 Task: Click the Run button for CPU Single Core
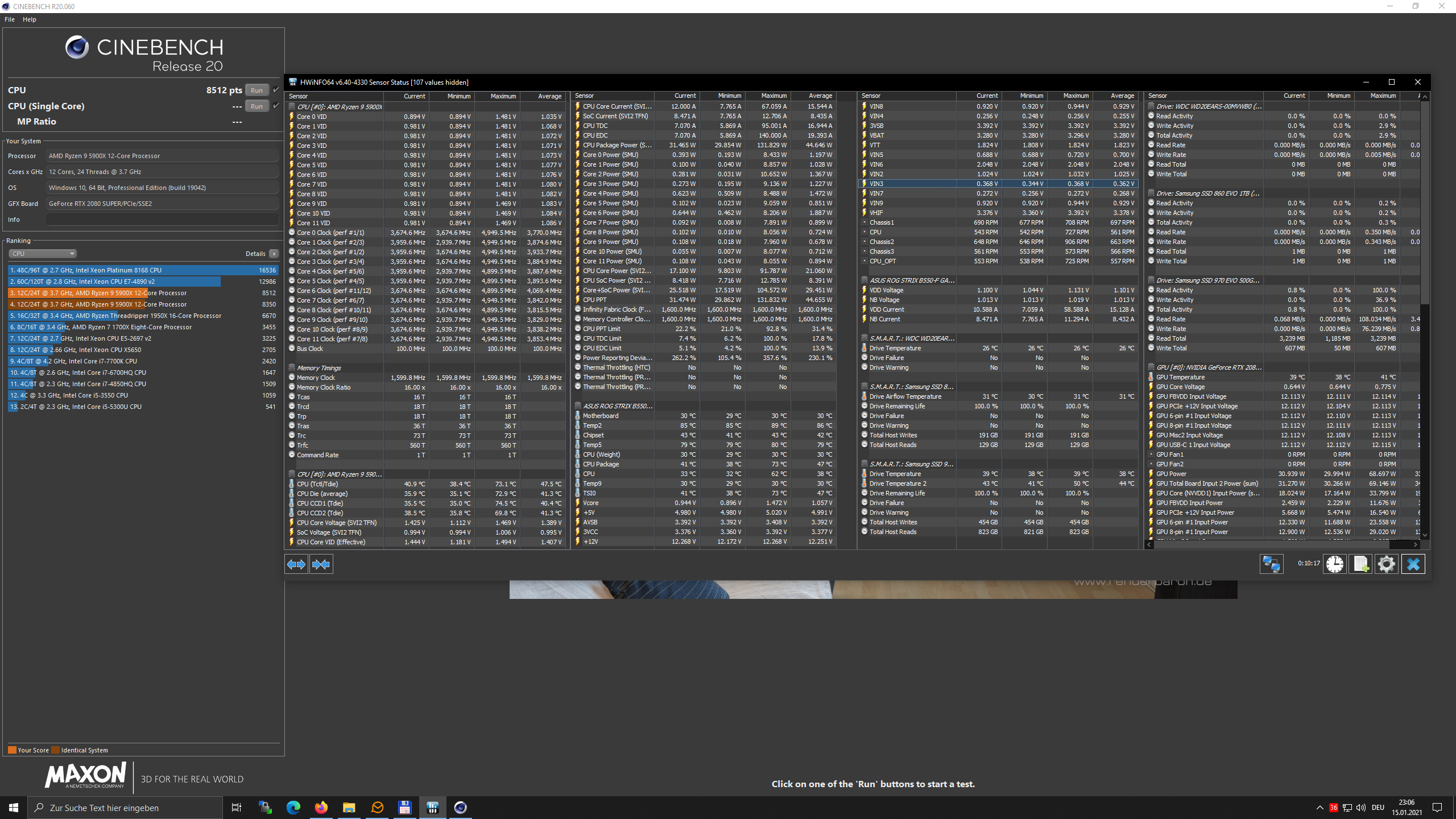click(x=257, y=105)
